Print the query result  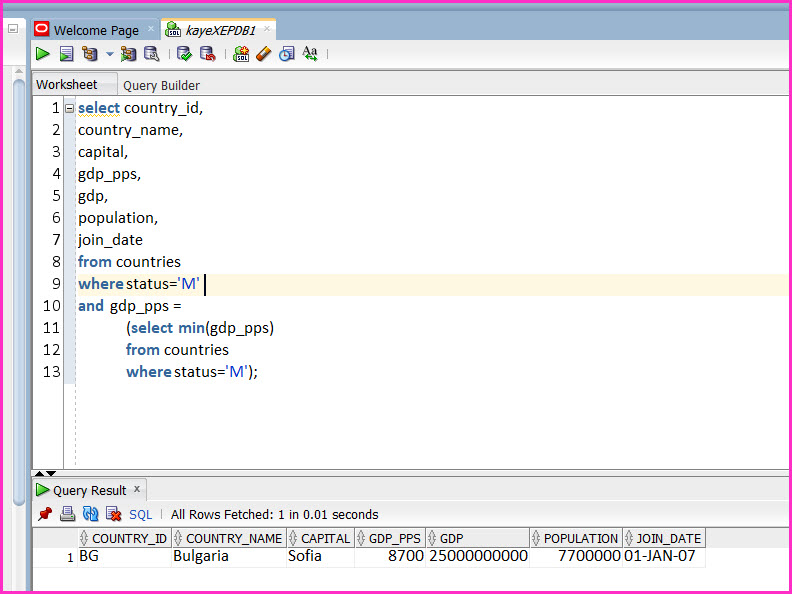tap(67, 514)
